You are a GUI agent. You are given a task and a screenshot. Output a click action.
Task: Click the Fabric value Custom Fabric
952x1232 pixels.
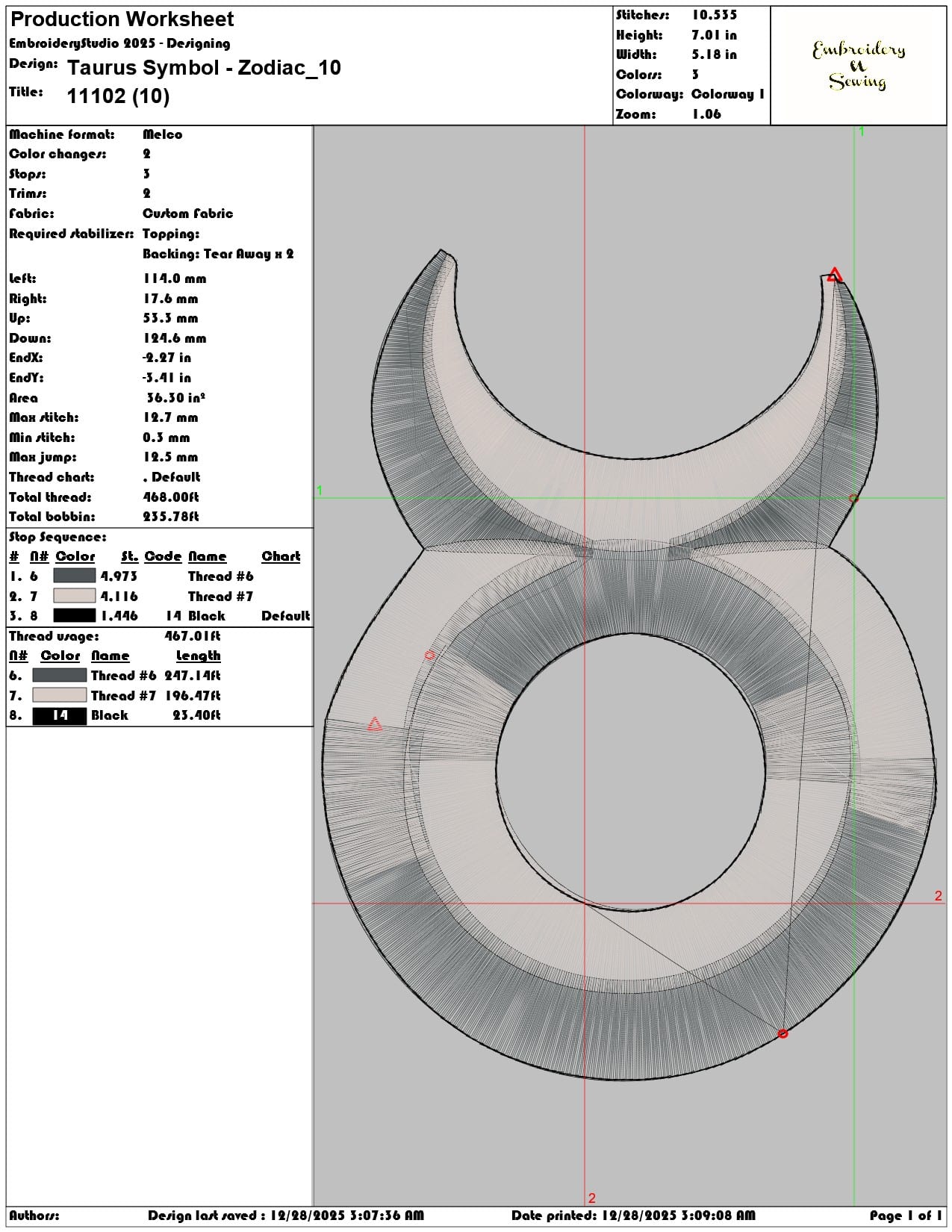pyautogui.click(x=188, y=214)
